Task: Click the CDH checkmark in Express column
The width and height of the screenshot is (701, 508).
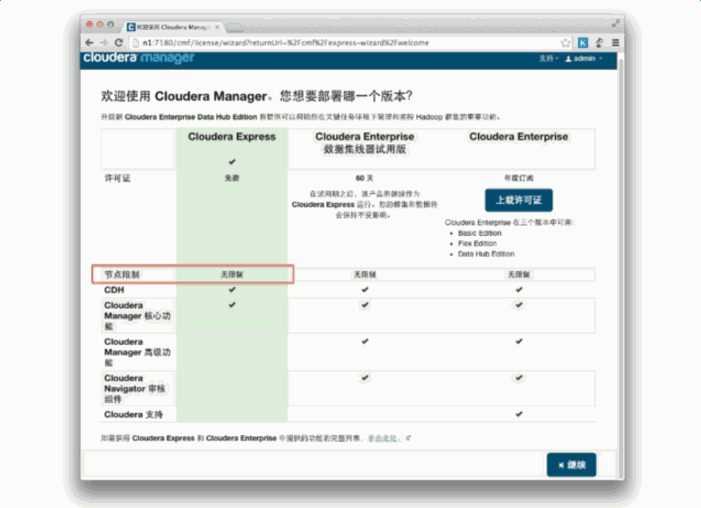Action: tap(232, 290)
